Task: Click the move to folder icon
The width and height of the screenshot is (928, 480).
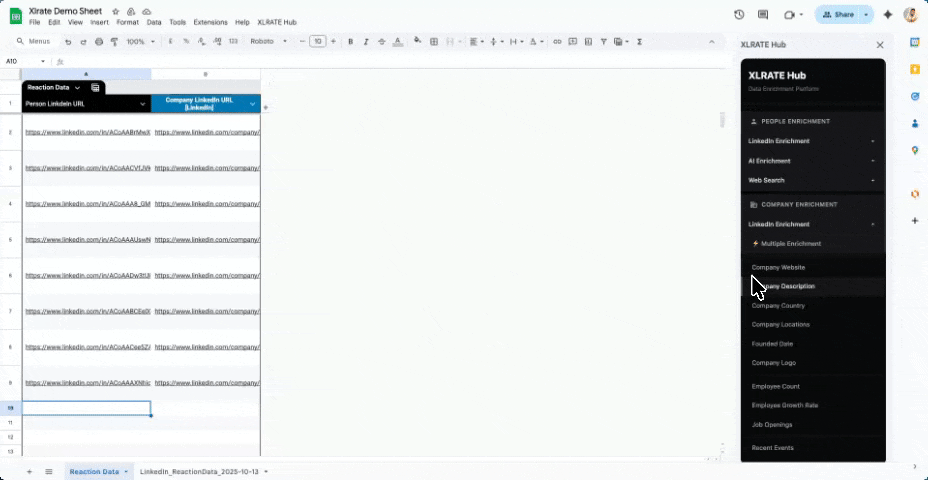Action: [x=131, y=11]
